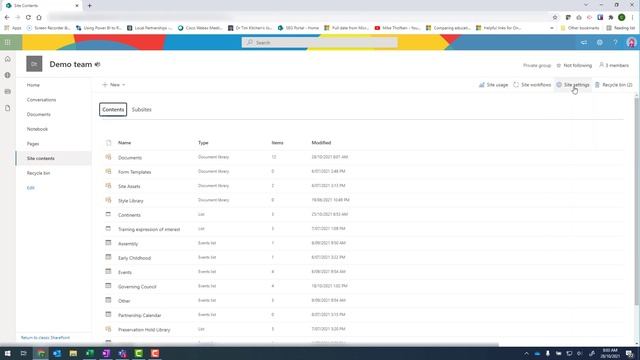Open the Style Library
The width and height of the screenshot is (640, 360).
[x=131, y=200]
